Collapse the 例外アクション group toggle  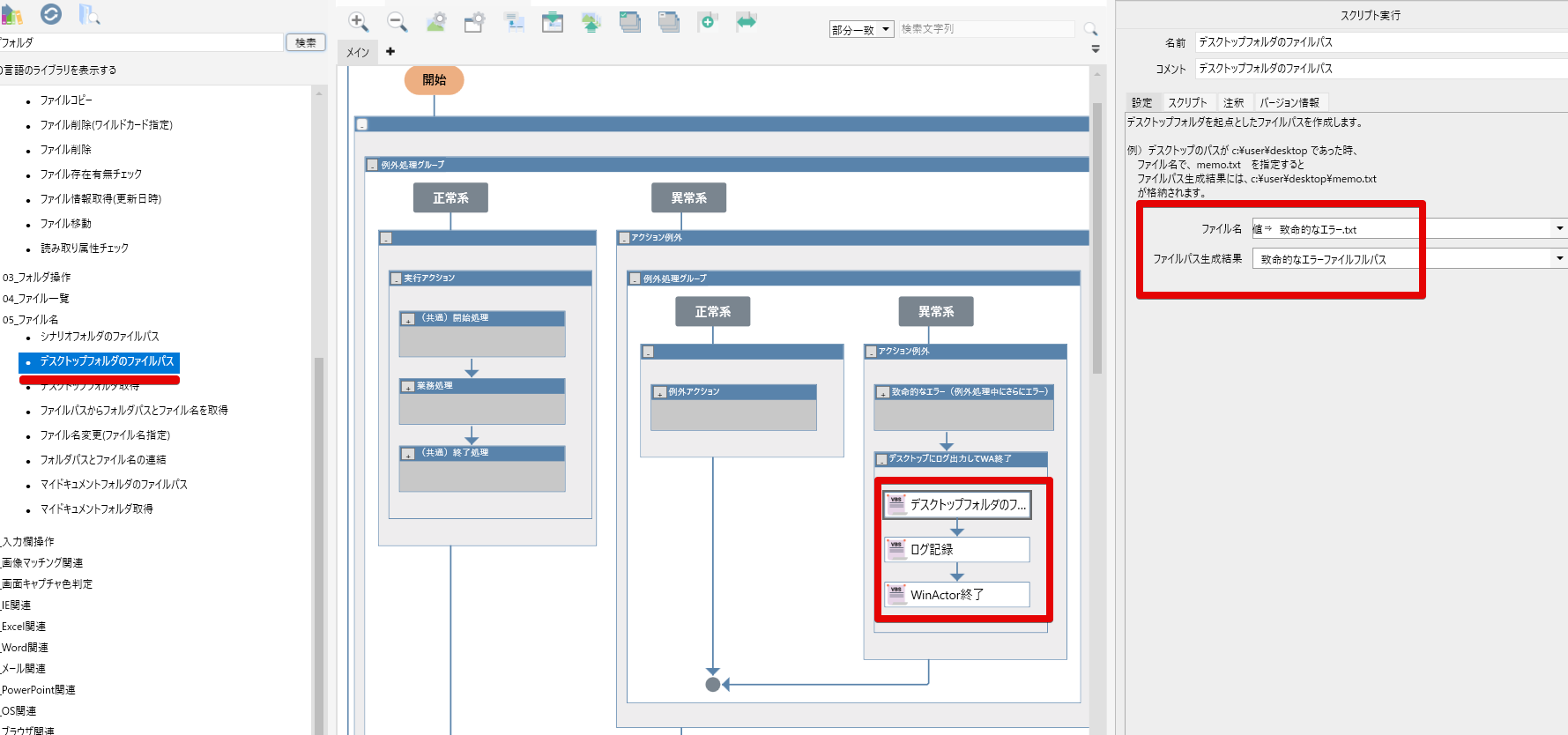pos(659,393)
